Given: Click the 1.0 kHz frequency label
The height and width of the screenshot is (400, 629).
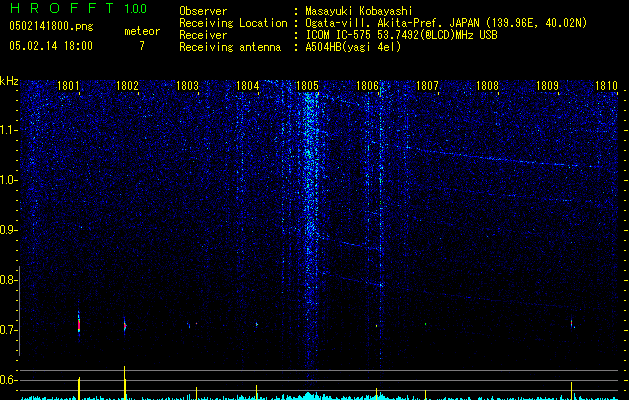Looking at the screenshot, I should click(7, 180).
